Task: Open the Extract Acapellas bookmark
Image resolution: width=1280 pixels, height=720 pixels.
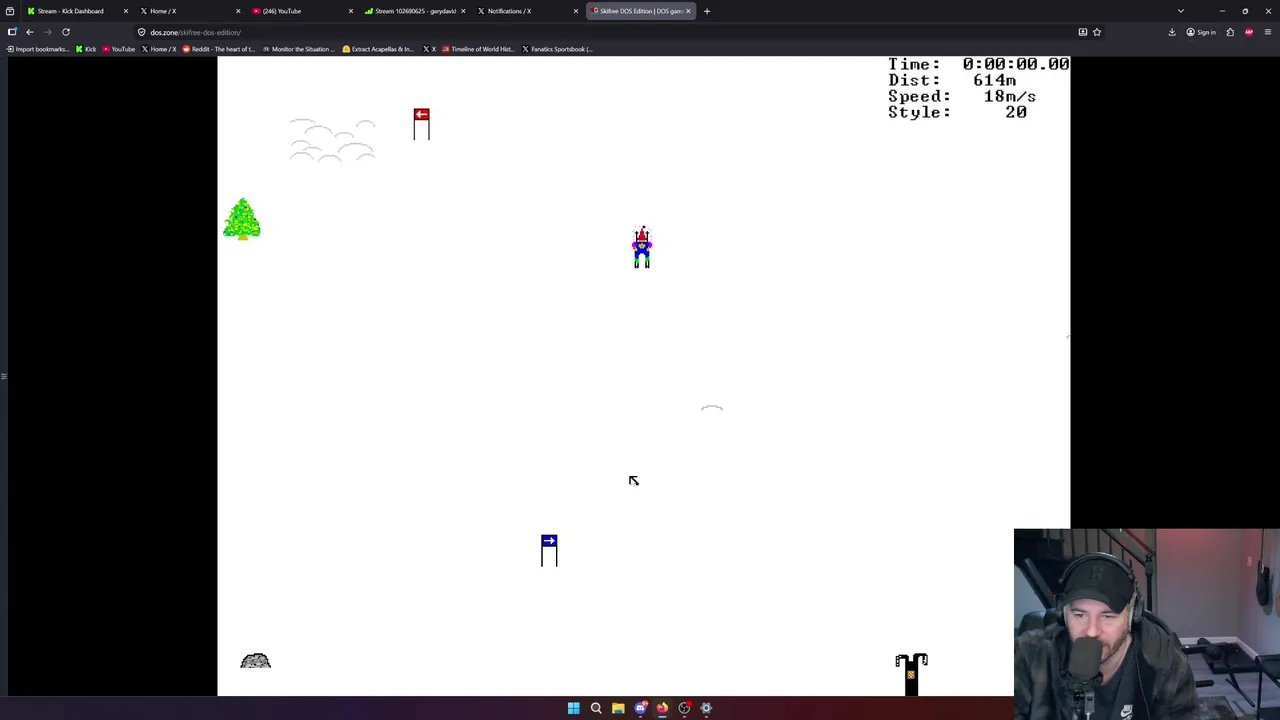Action: pyautogui.click(x=378, y=49)
